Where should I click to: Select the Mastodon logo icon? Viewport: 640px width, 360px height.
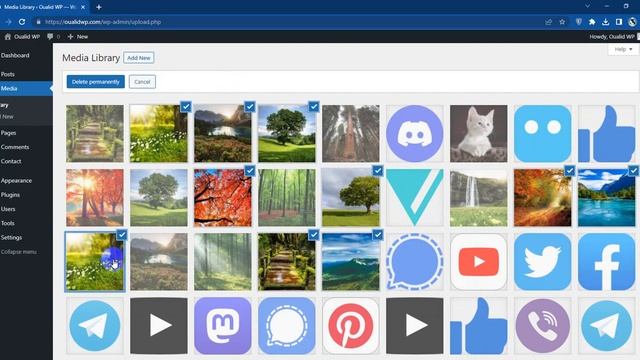tap(223, 326)
